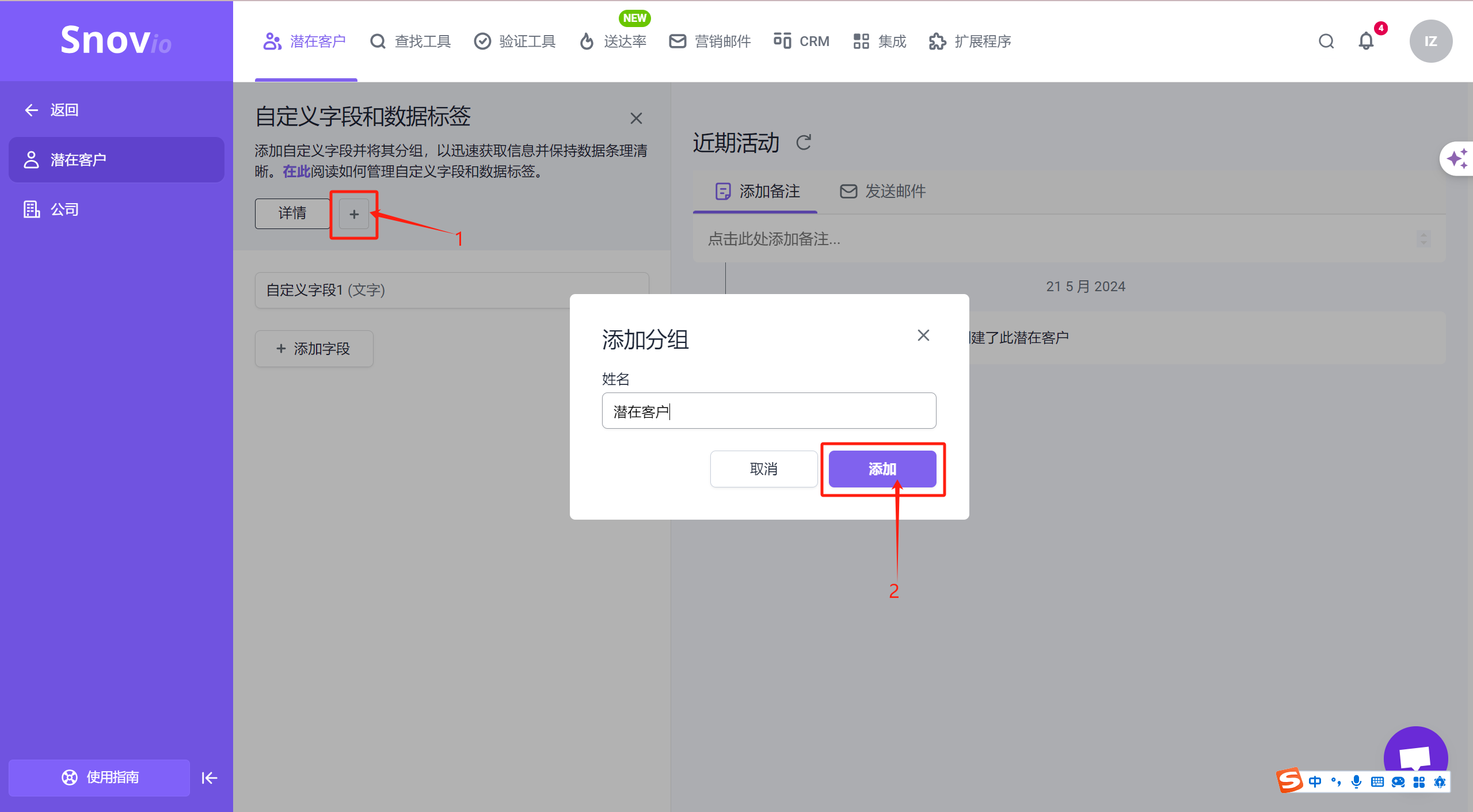This screenshot has height=812, width=1473.
Task: Open the 潜在客户 top navigation tab
Action: click(x=305, y=41)
